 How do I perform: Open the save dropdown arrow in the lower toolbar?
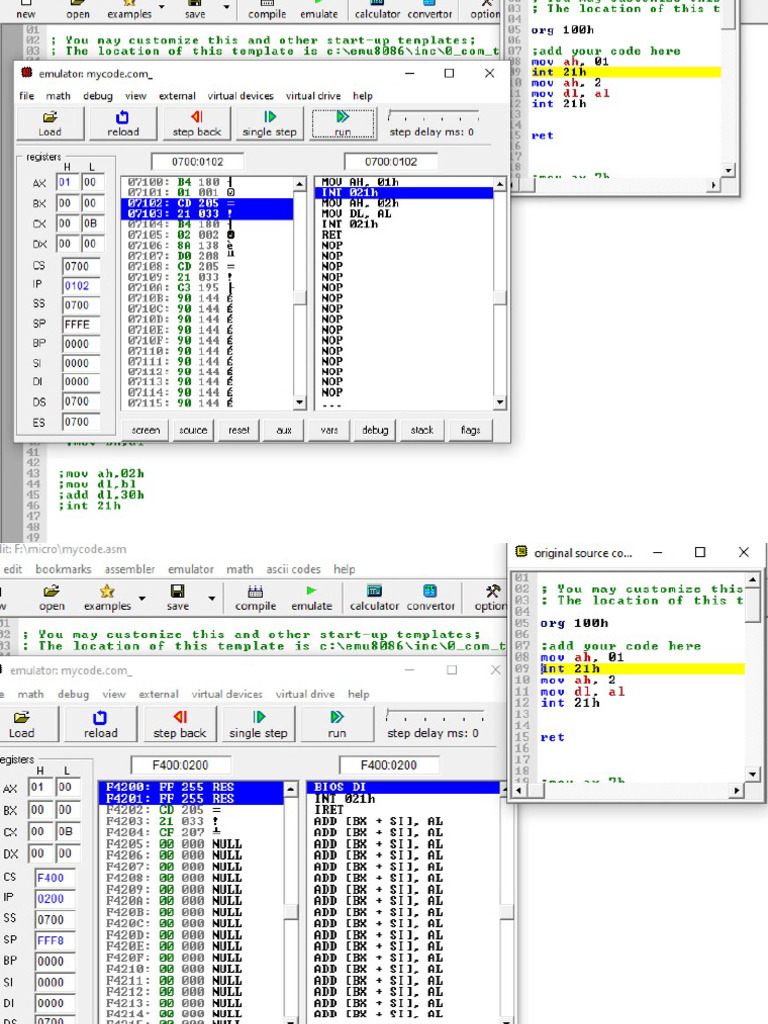pyautogui.click(x=212, y=598)
